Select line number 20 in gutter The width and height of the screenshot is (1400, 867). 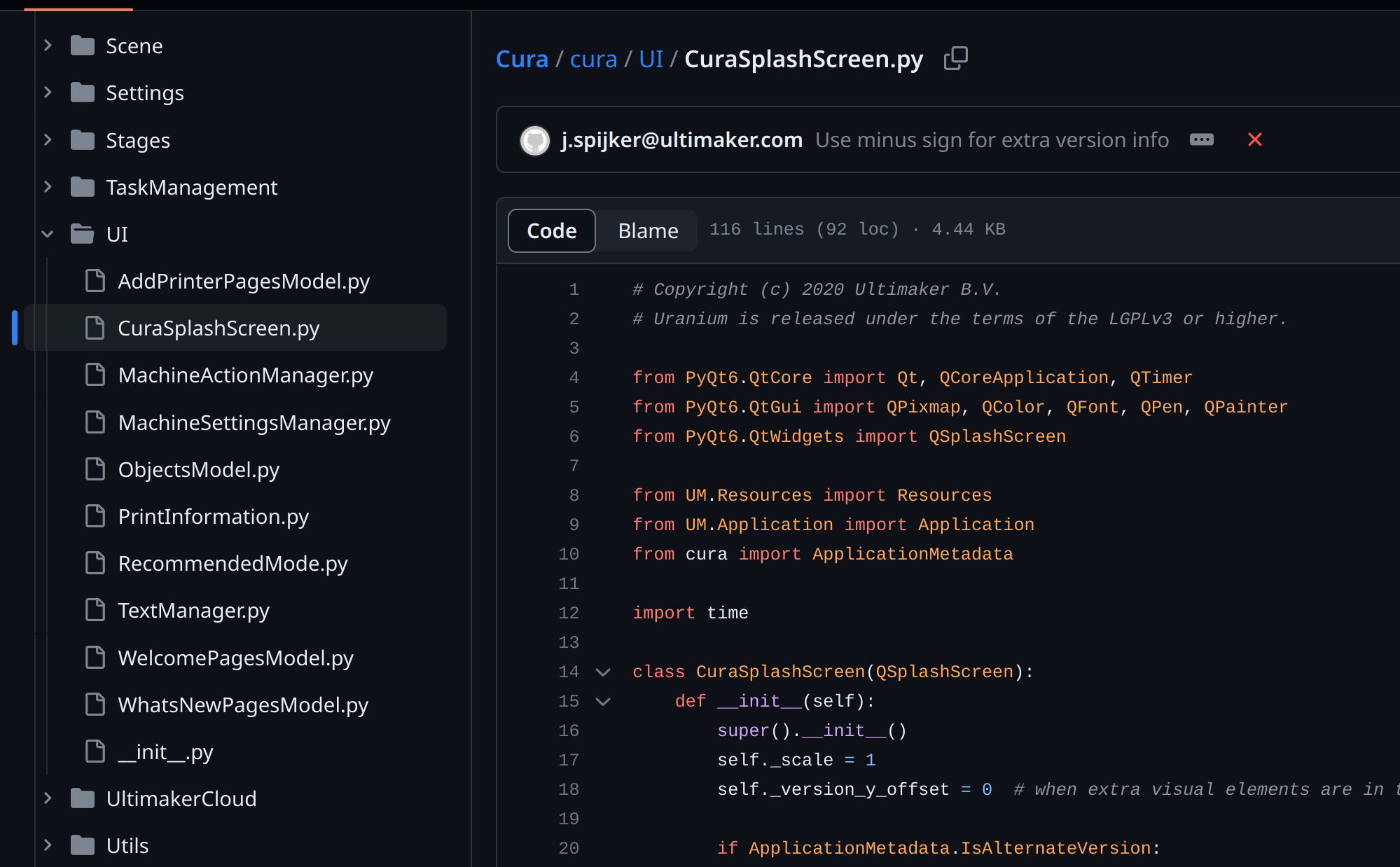pos(569,848)
